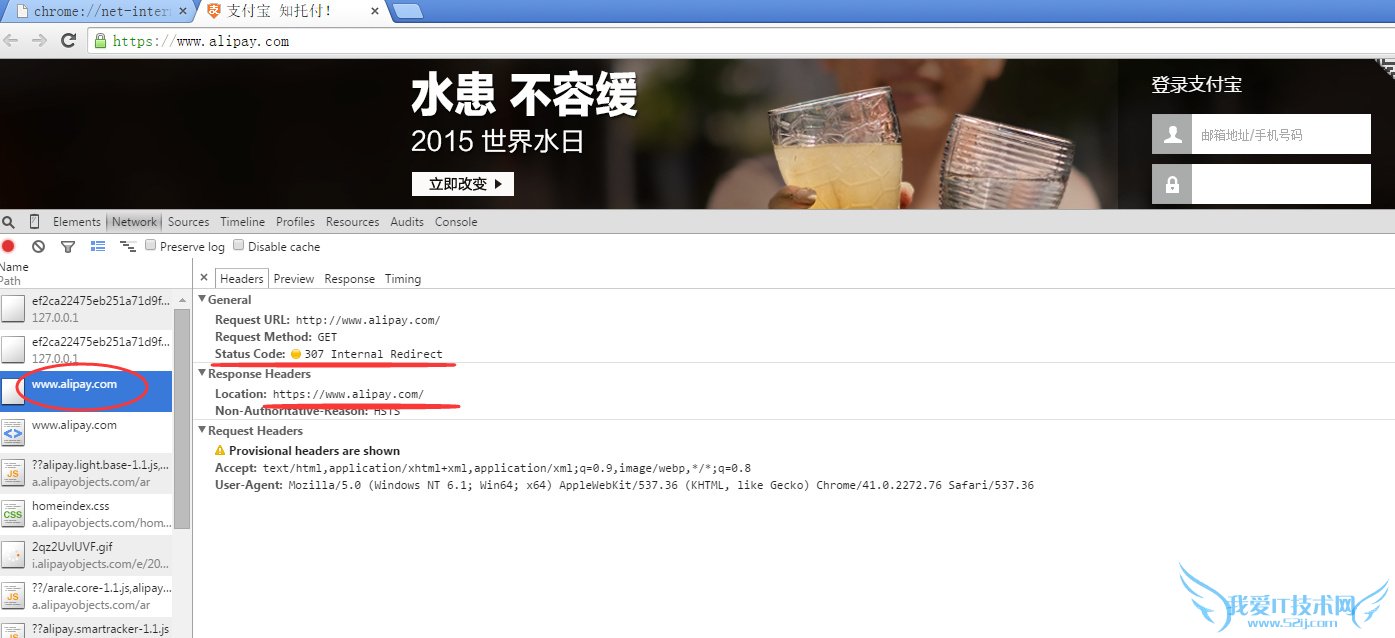Screen dimensions: 1395x638
Task: Reload the Alipay page
Action: (x=68, y=41)
